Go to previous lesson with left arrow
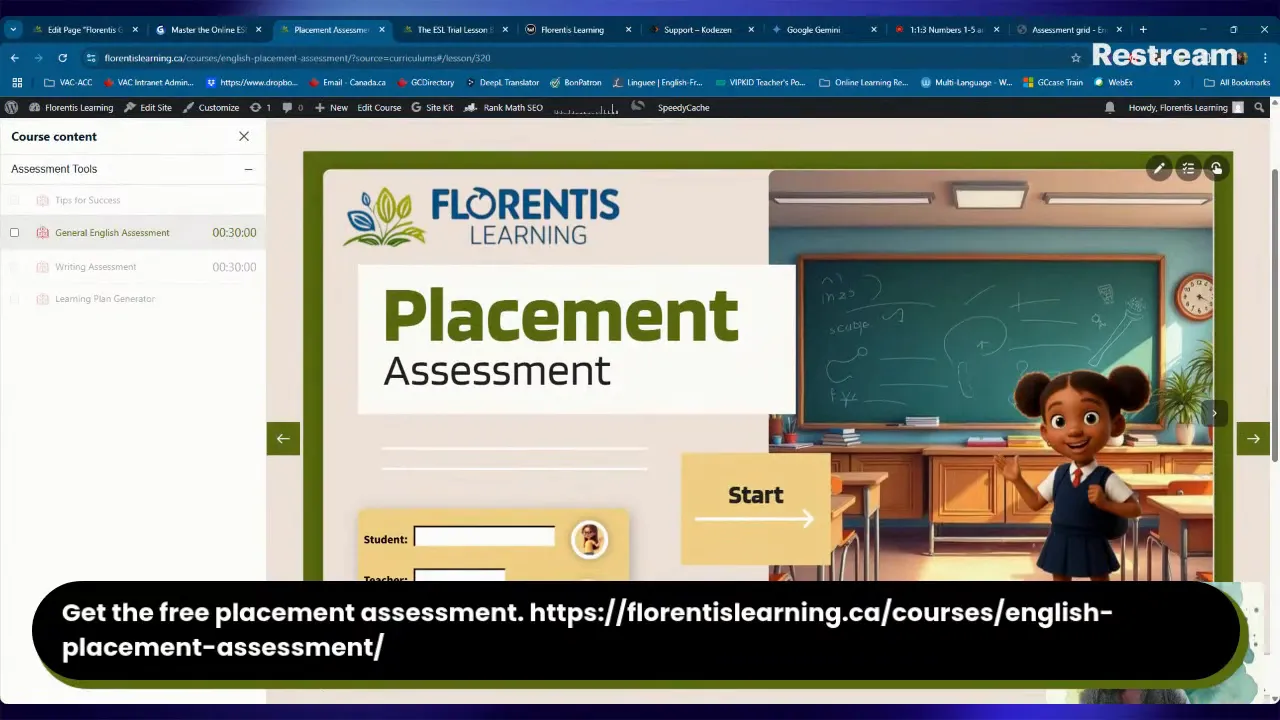Screen dimensions: 1280x720 283,438
